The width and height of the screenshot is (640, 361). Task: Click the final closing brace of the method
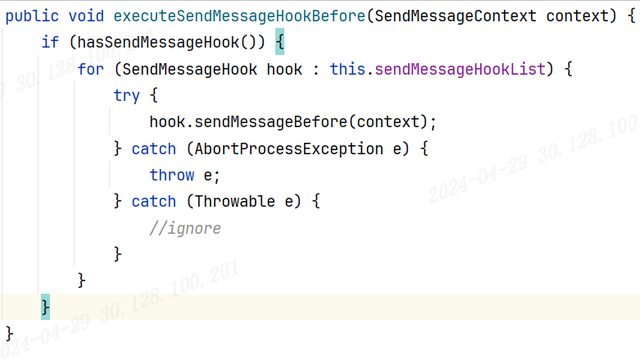9,333
